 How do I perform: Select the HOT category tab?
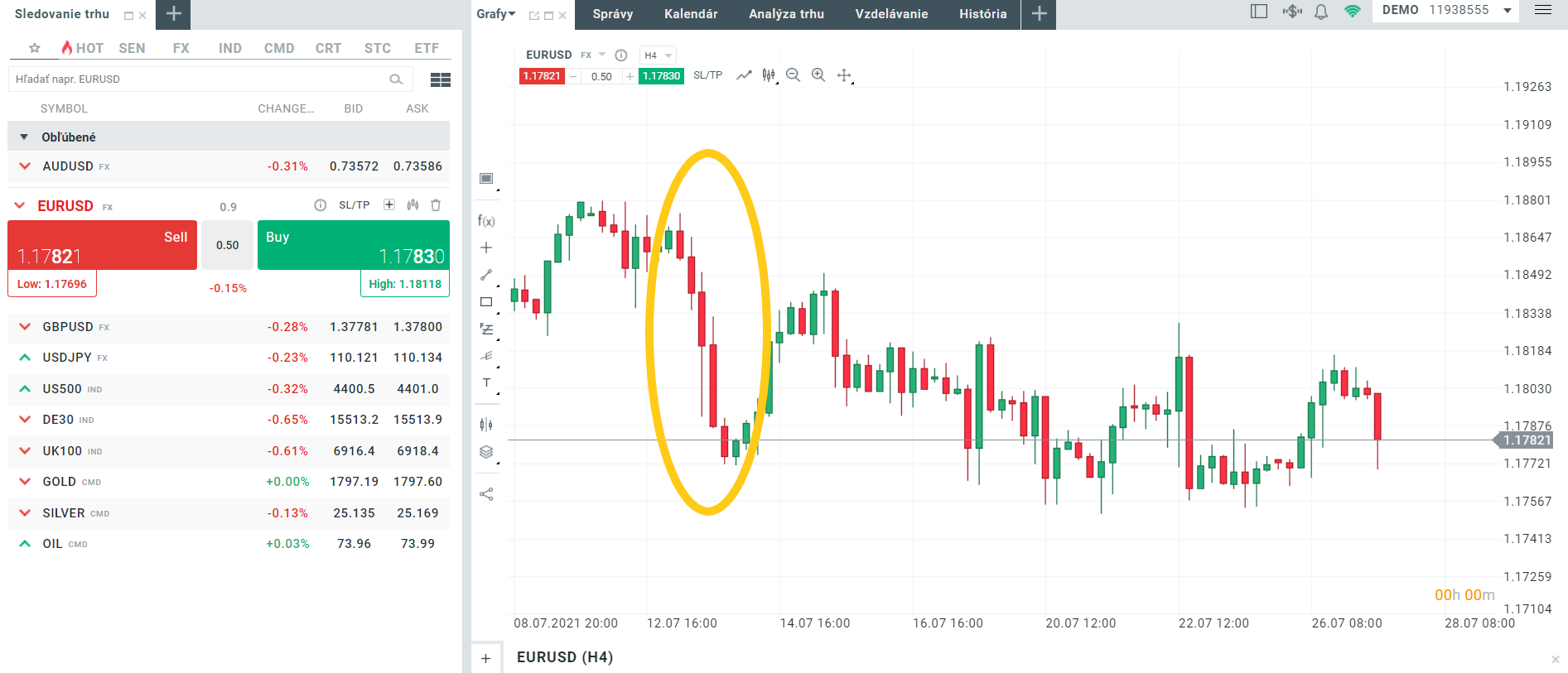pyautogui.click(x=83, y=48)
